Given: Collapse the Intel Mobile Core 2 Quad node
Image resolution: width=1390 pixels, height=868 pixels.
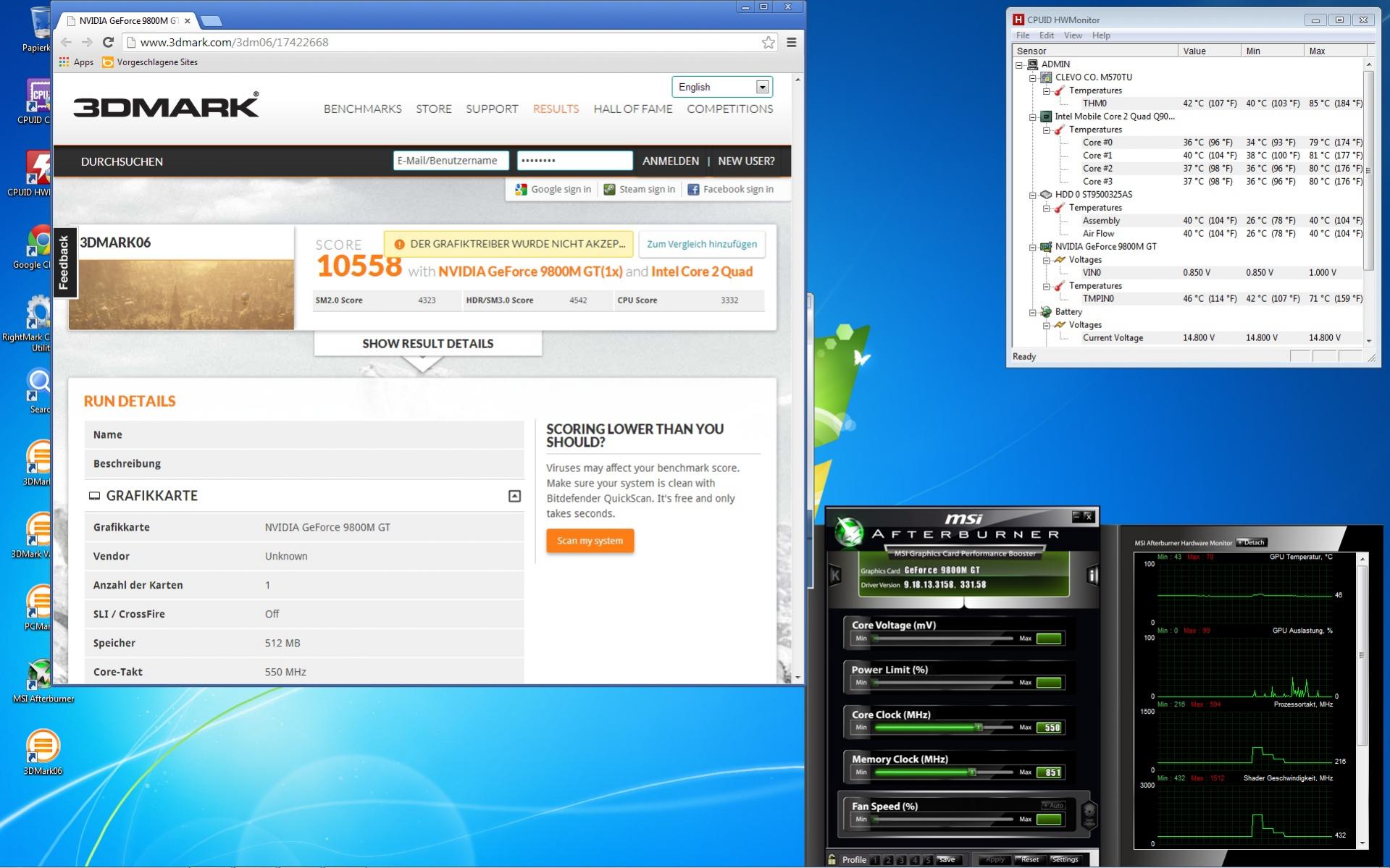Looking at the screenshot, I should pyautogui.click(x=1033, y=117).
